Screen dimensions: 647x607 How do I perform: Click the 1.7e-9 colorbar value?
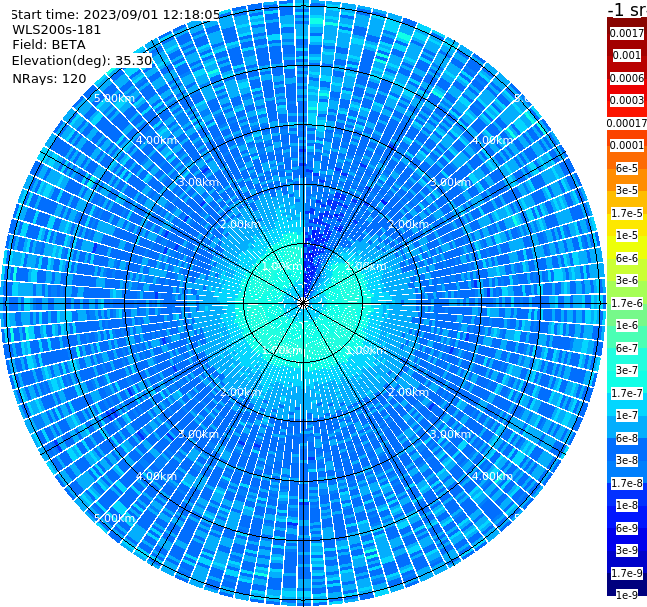[x=627, y=573]
